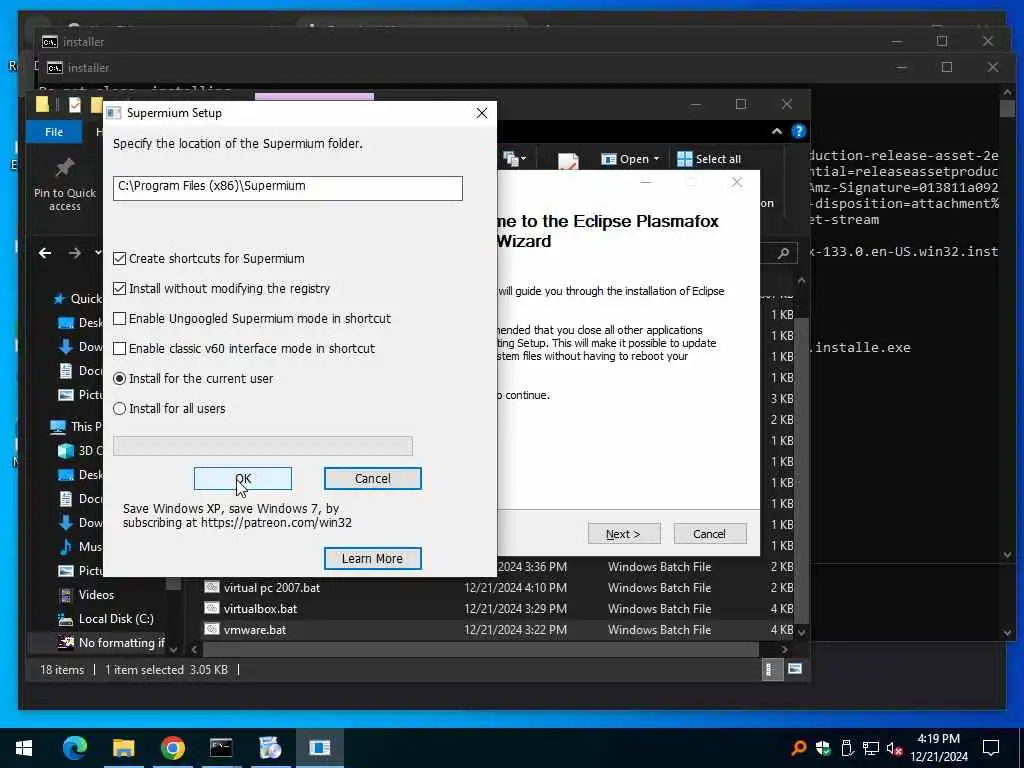Screen dimensions: 1024x768
Task: Open the Open button dropdown arrow
Action: pyautogui.click(x=656, y=159)
